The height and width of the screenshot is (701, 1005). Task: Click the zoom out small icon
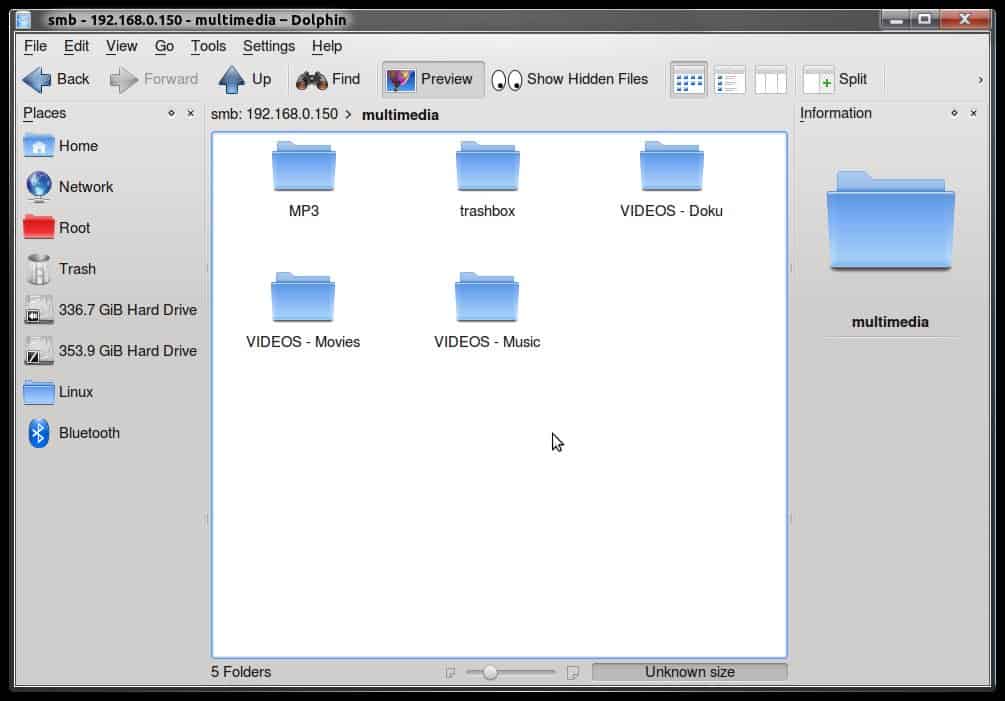[x=450, y=672]
